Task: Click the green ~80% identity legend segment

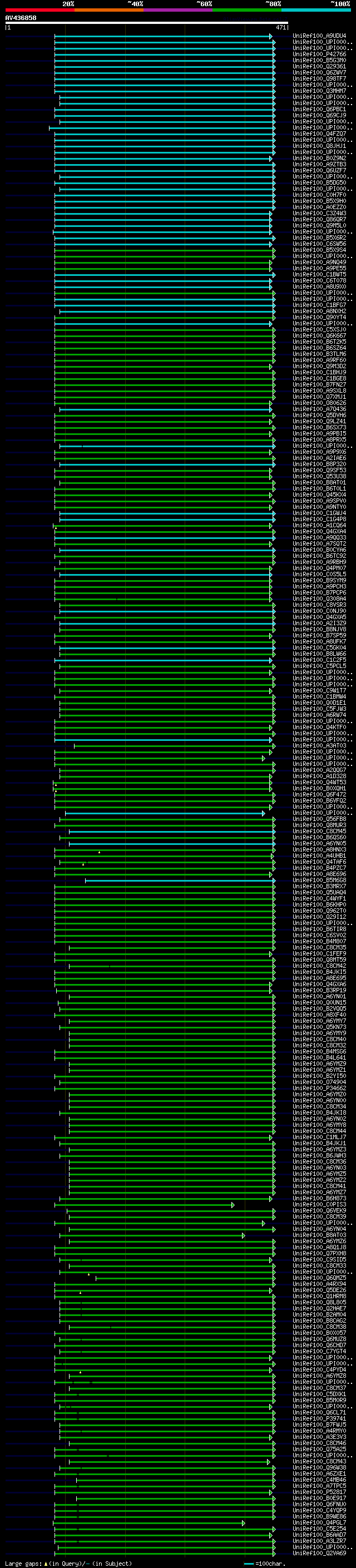Action: (x=247, y=10)
